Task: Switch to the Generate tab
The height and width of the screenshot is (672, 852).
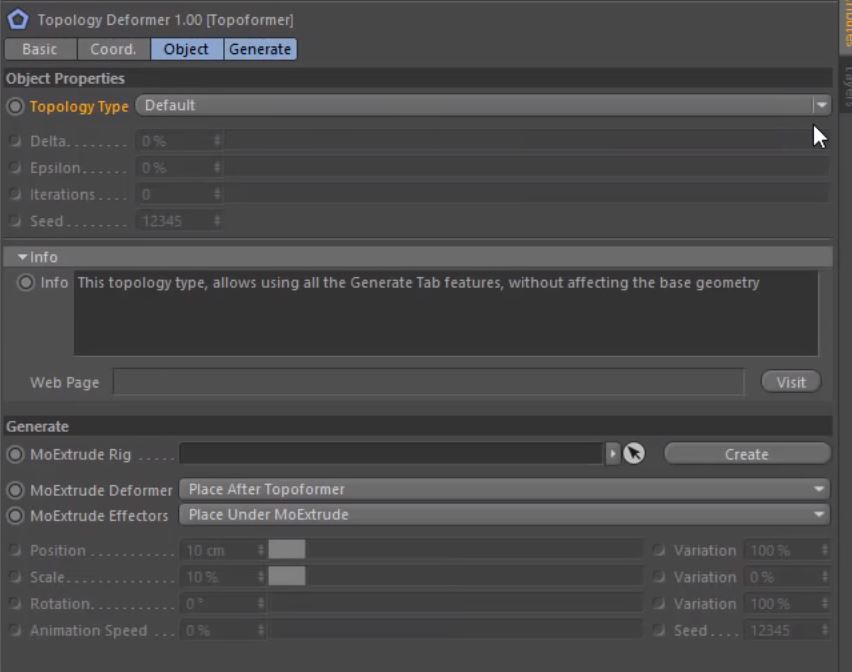Action: pos(260,48)
